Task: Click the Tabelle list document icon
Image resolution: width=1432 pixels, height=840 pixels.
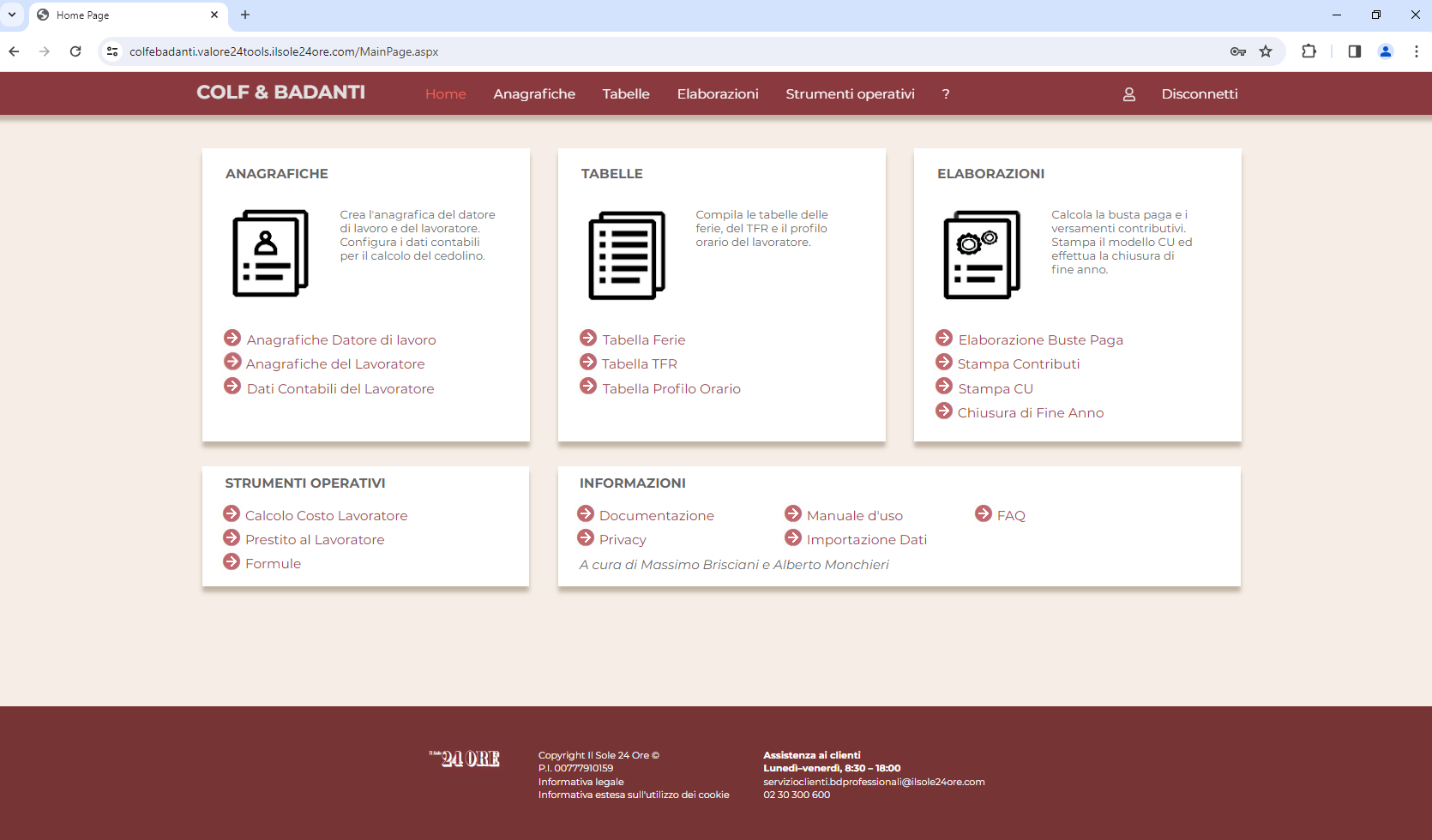Action: 627,255
